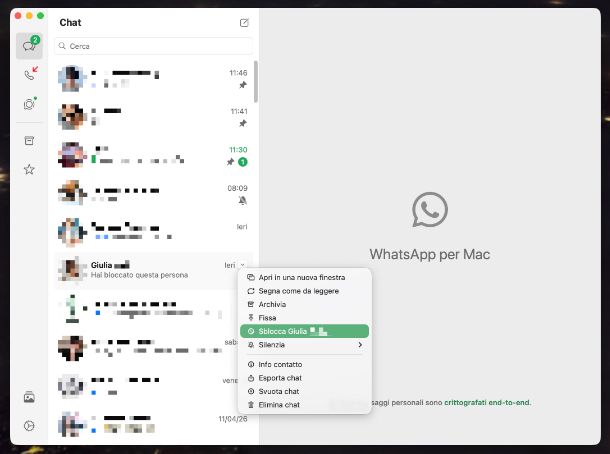
Task: Choose Archivia from context menu
Action: [x=304, y=304]
